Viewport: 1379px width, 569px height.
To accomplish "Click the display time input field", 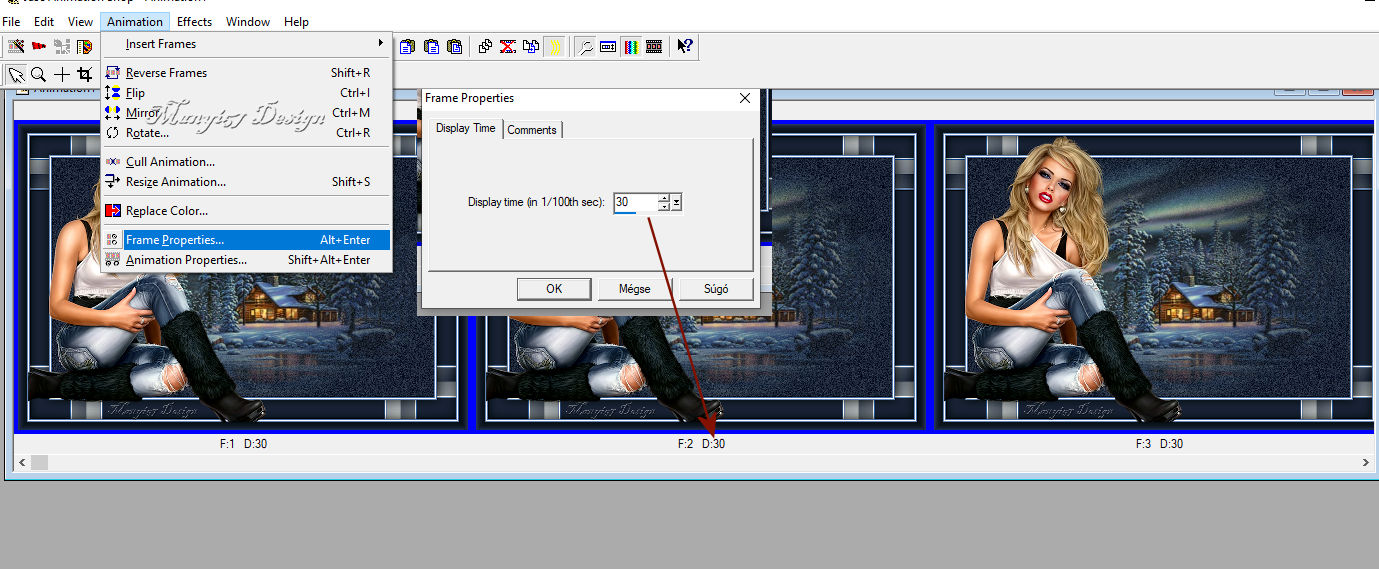I will [635, 202].
